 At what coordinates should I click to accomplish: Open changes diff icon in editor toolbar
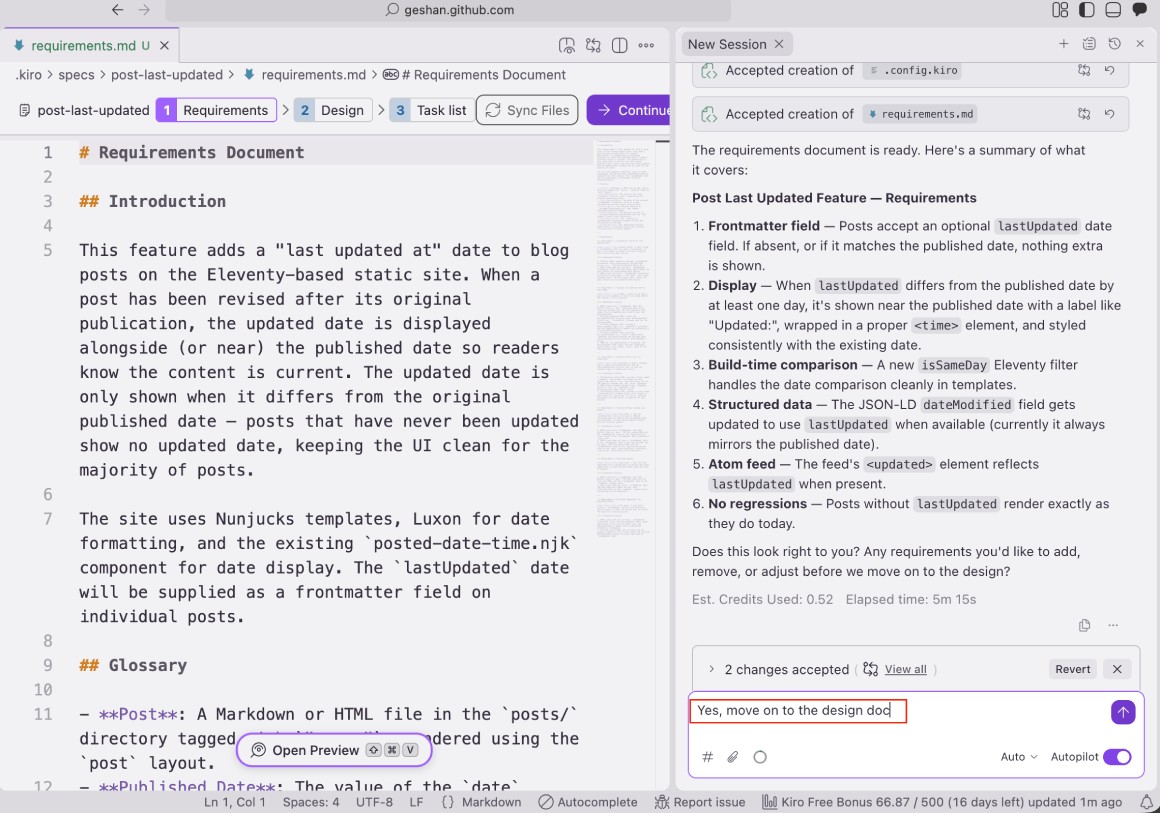click(593, 45)
